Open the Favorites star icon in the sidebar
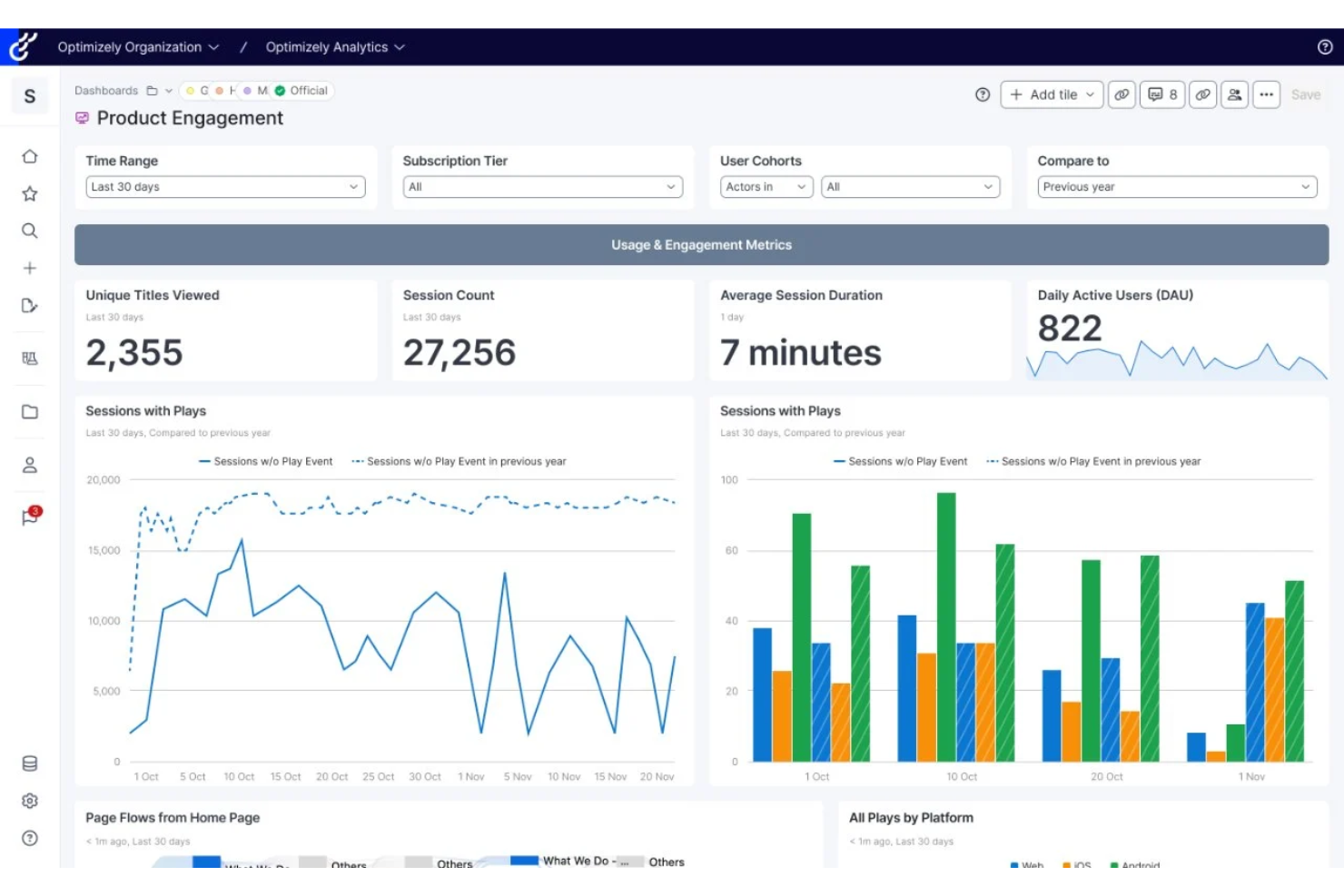The image size is (1344, 896). 30,193
